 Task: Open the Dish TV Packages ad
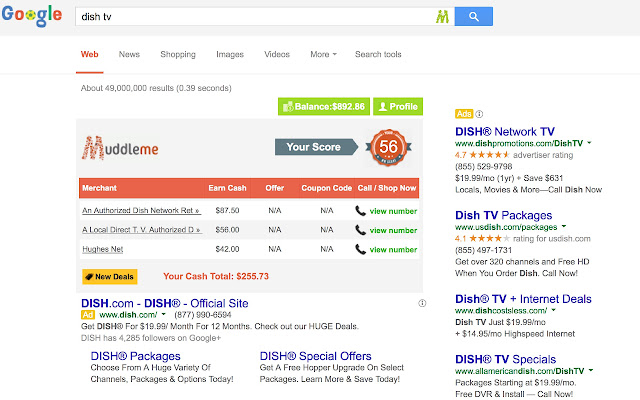[x=504, y=215]
